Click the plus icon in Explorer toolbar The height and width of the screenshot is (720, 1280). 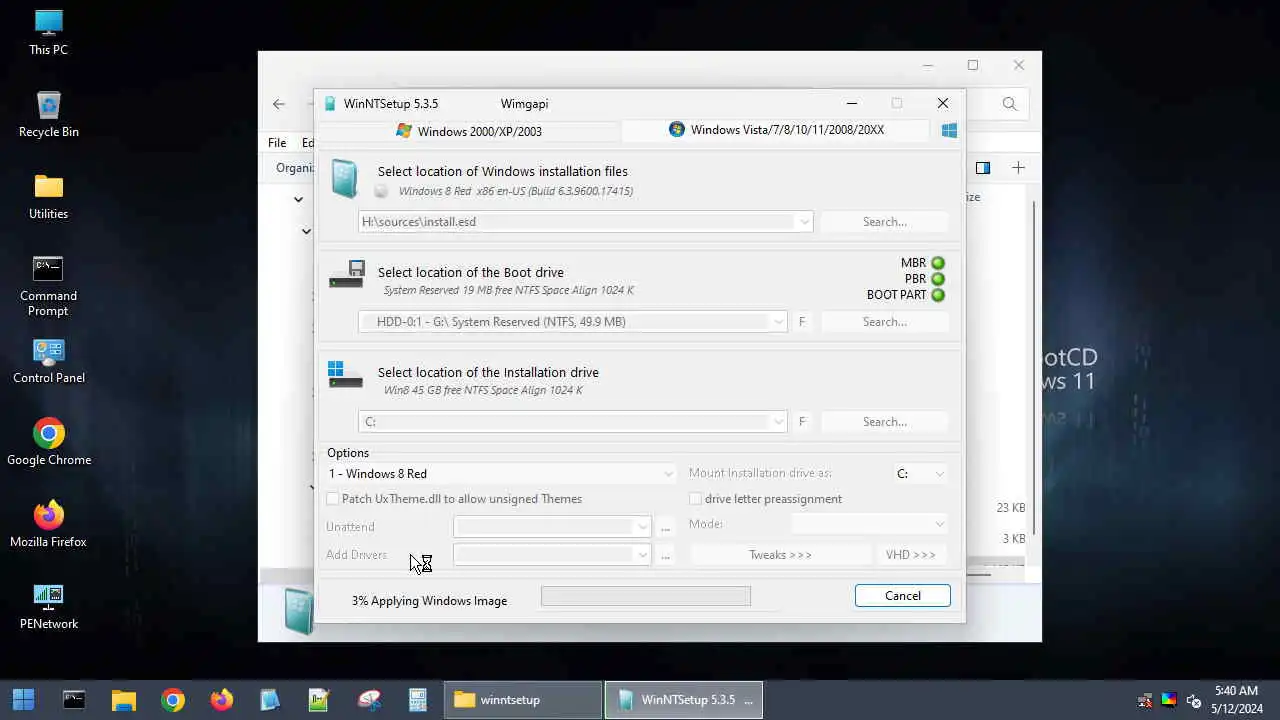point(1018,168)
